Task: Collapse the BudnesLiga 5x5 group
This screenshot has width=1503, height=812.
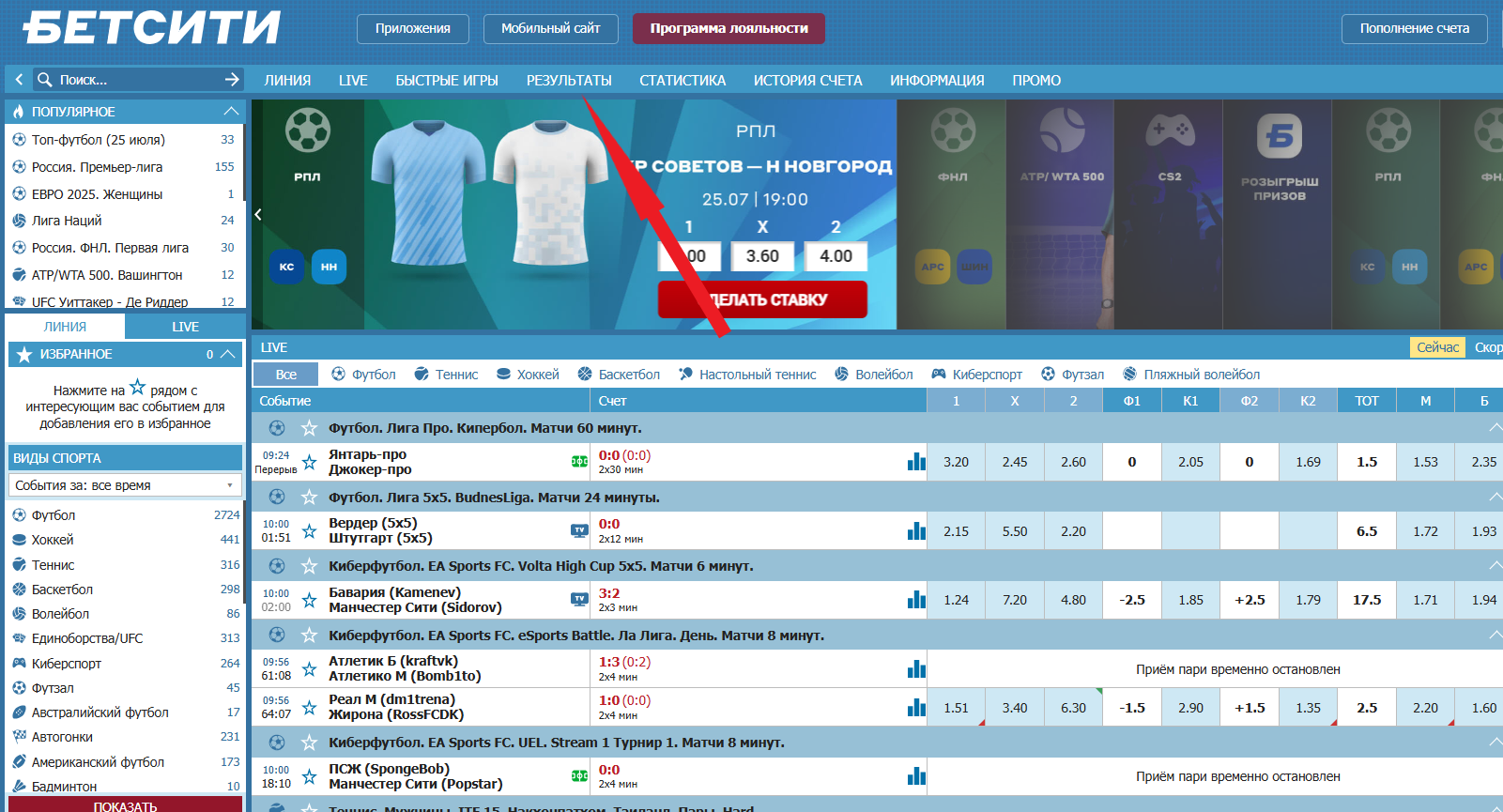Action: coord(1495,497)
